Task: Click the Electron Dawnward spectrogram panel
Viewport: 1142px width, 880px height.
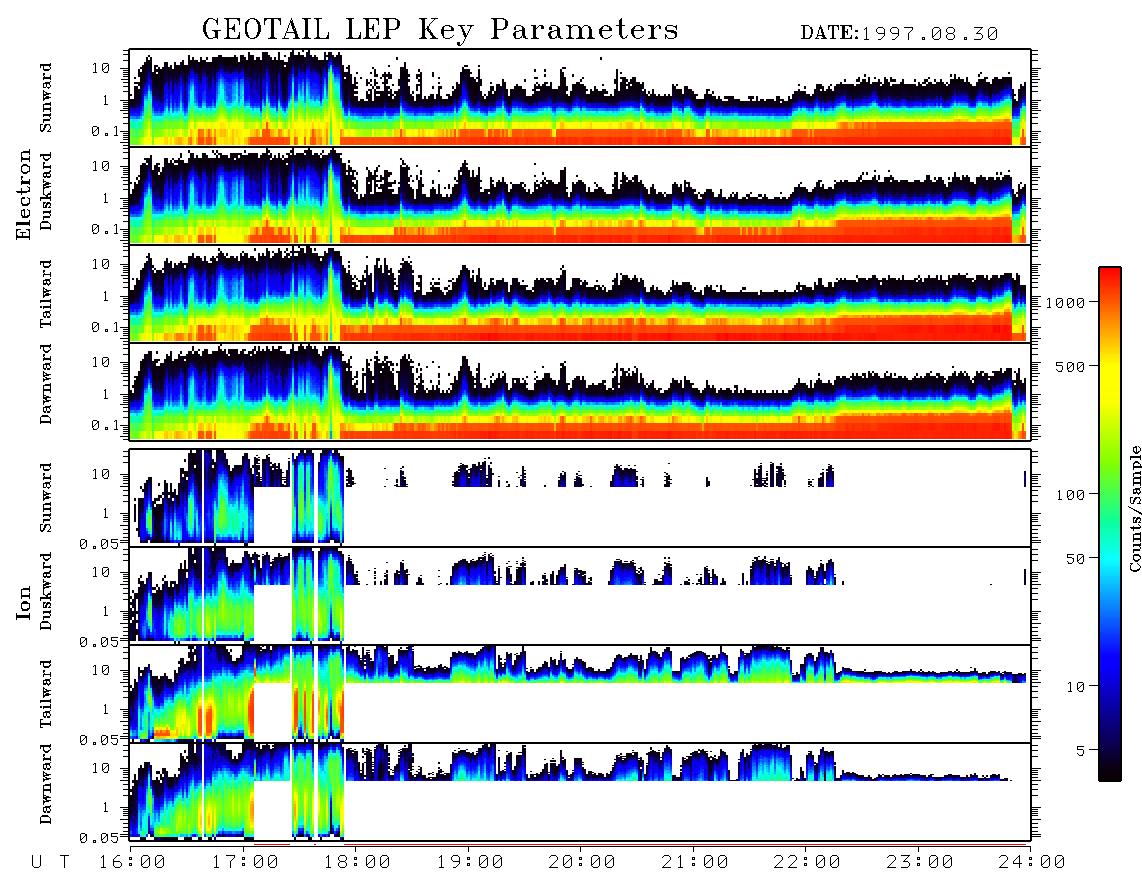Action: click(580, 391)
